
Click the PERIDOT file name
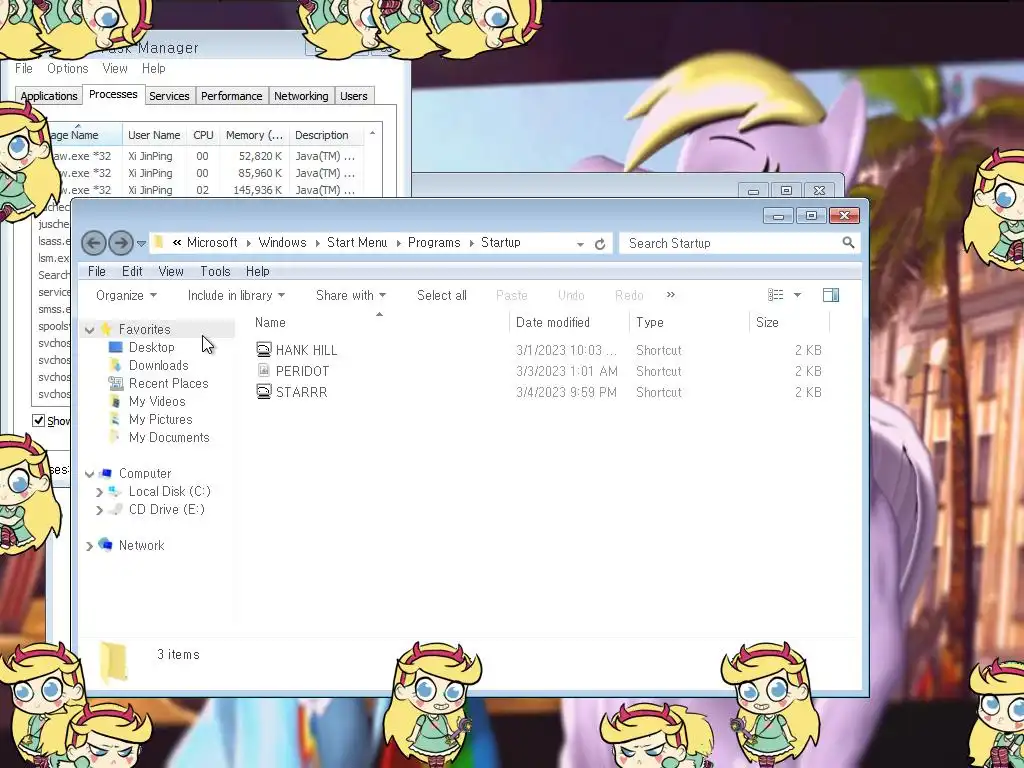tap(302, 371)
